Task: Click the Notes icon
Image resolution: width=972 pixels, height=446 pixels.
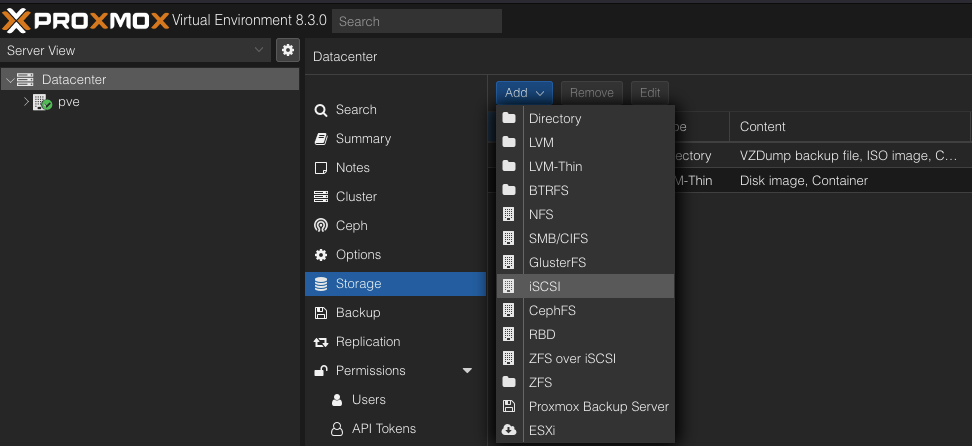Action: pos(320,168)
